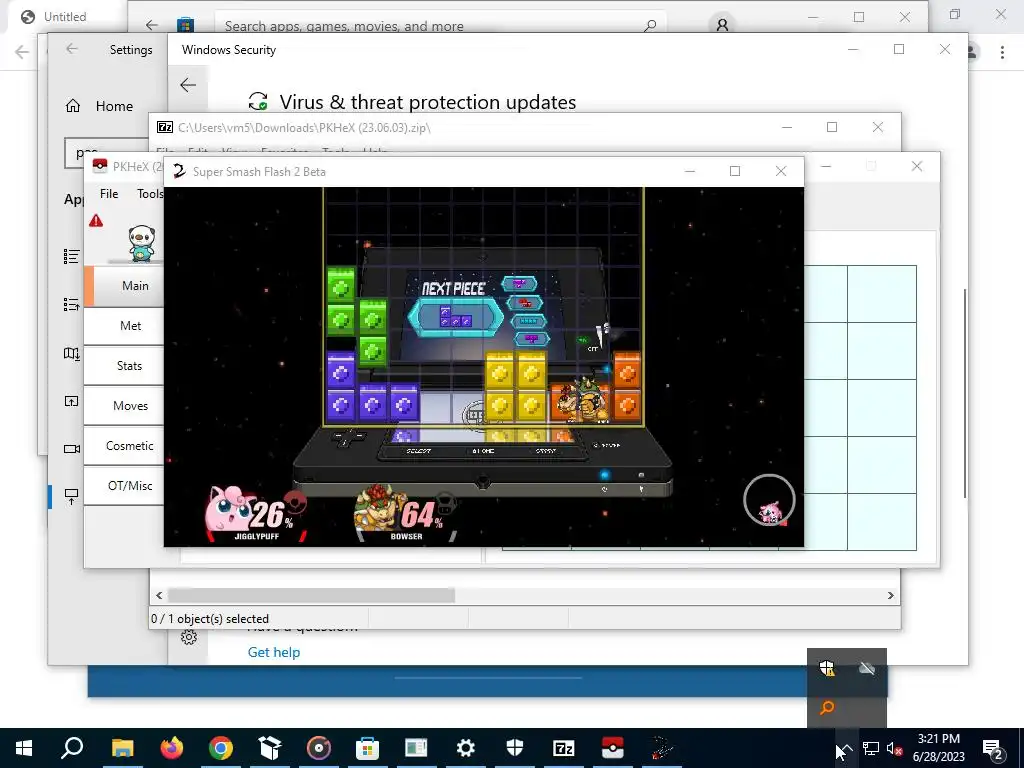The height and width of the screenshot is (768, 1024).
Task: Open File Explorer from the taskbar
Action: tap(122, 748)
